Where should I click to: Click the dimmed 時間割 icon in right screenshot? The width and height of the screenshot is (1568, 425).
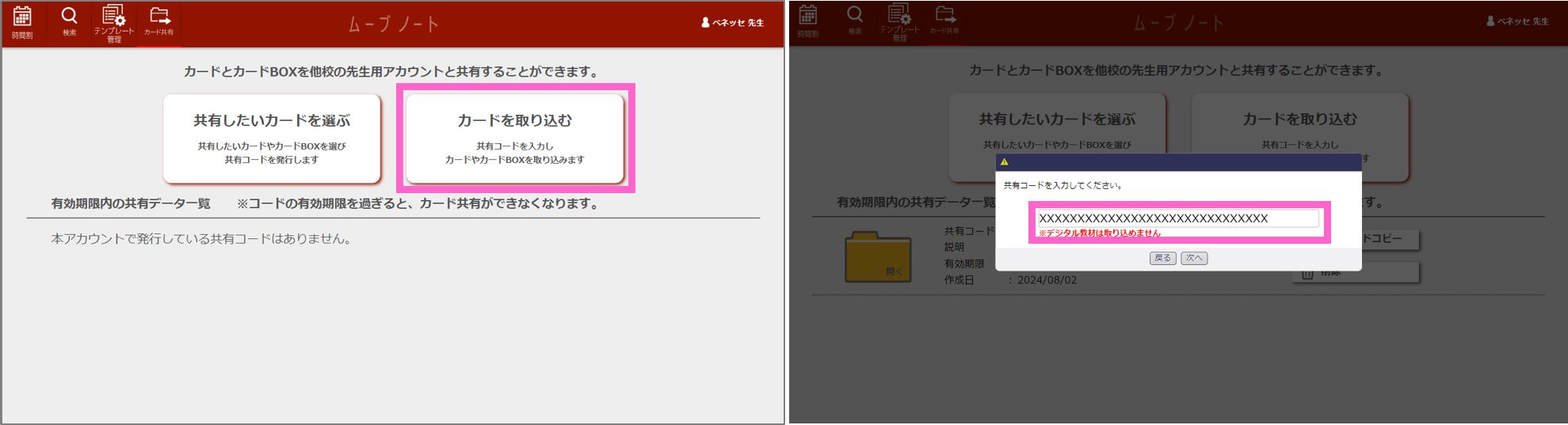point(808,21)
